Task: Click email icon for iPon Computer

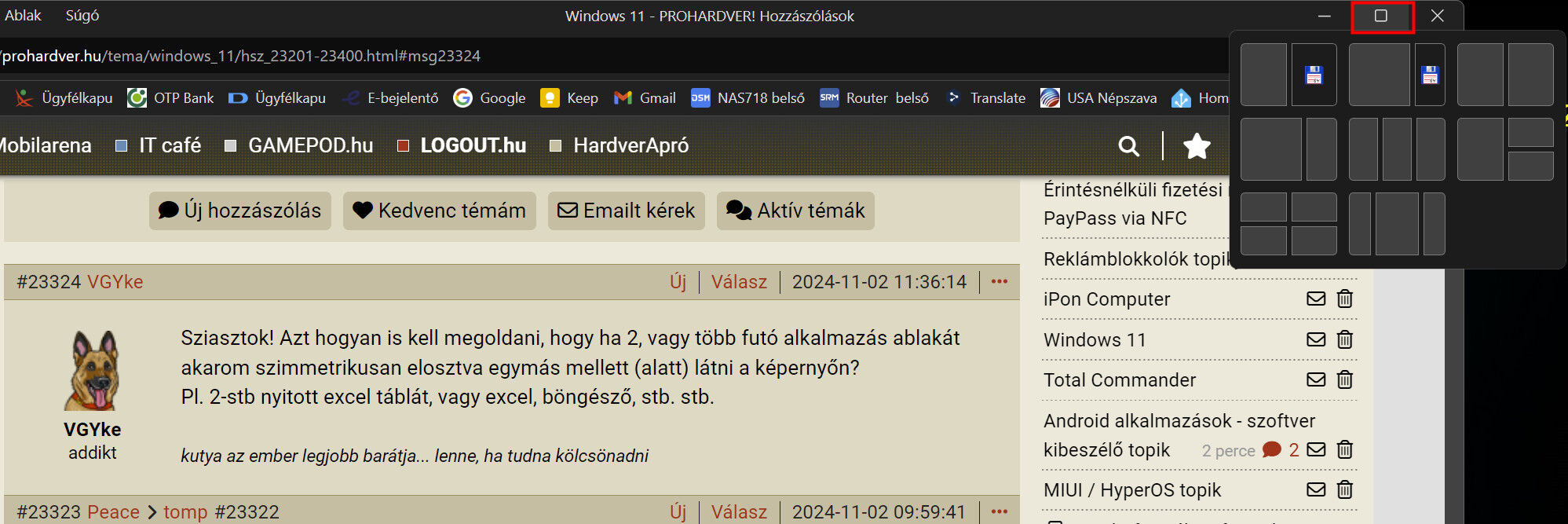Action: [1316, 299]
